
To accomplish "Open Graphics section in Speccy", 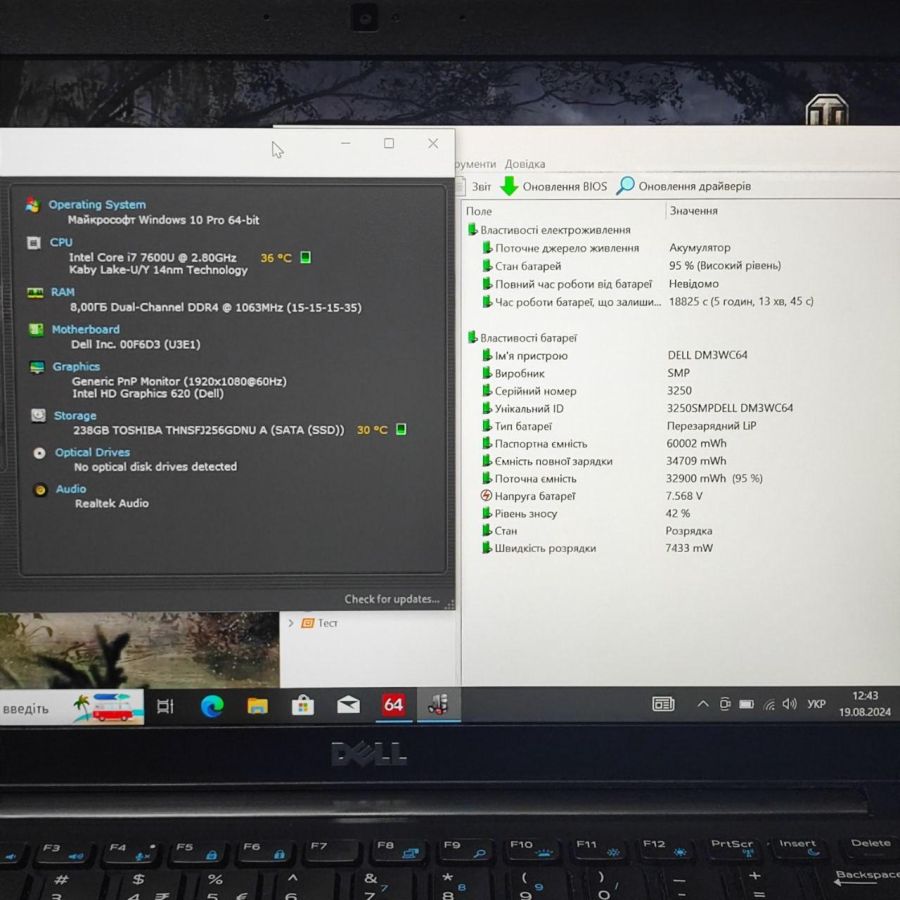I will [x=76, y=367].
